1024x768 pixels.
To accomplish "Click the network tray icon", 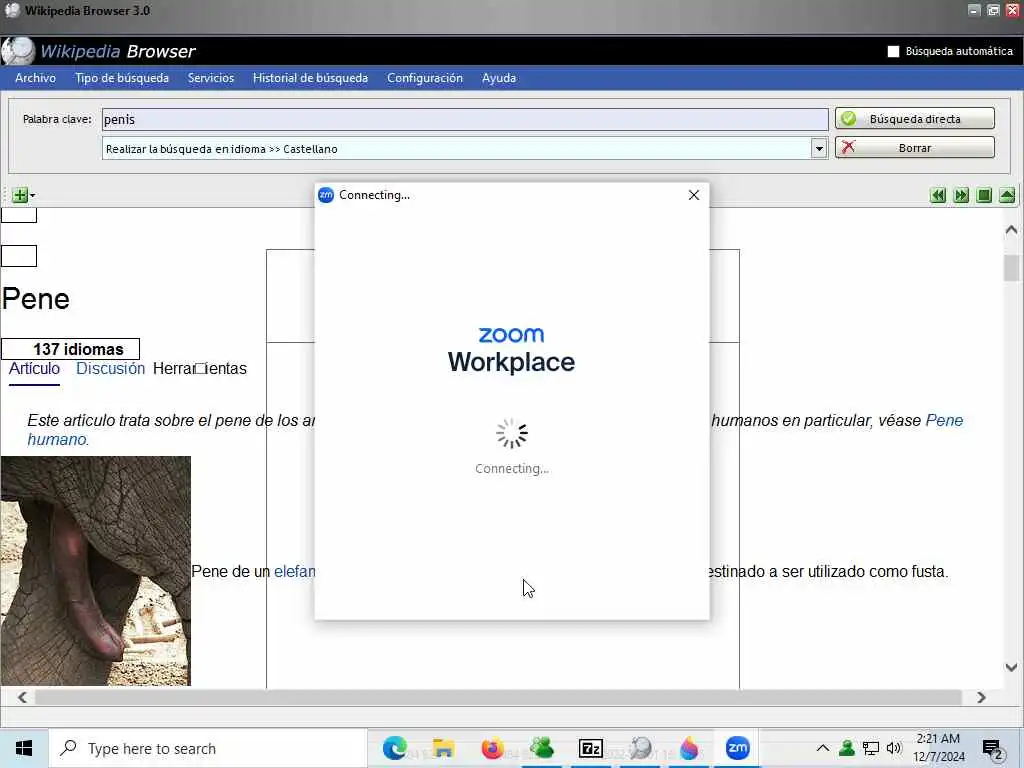I will pyautogui.click(x=871, y=748).
